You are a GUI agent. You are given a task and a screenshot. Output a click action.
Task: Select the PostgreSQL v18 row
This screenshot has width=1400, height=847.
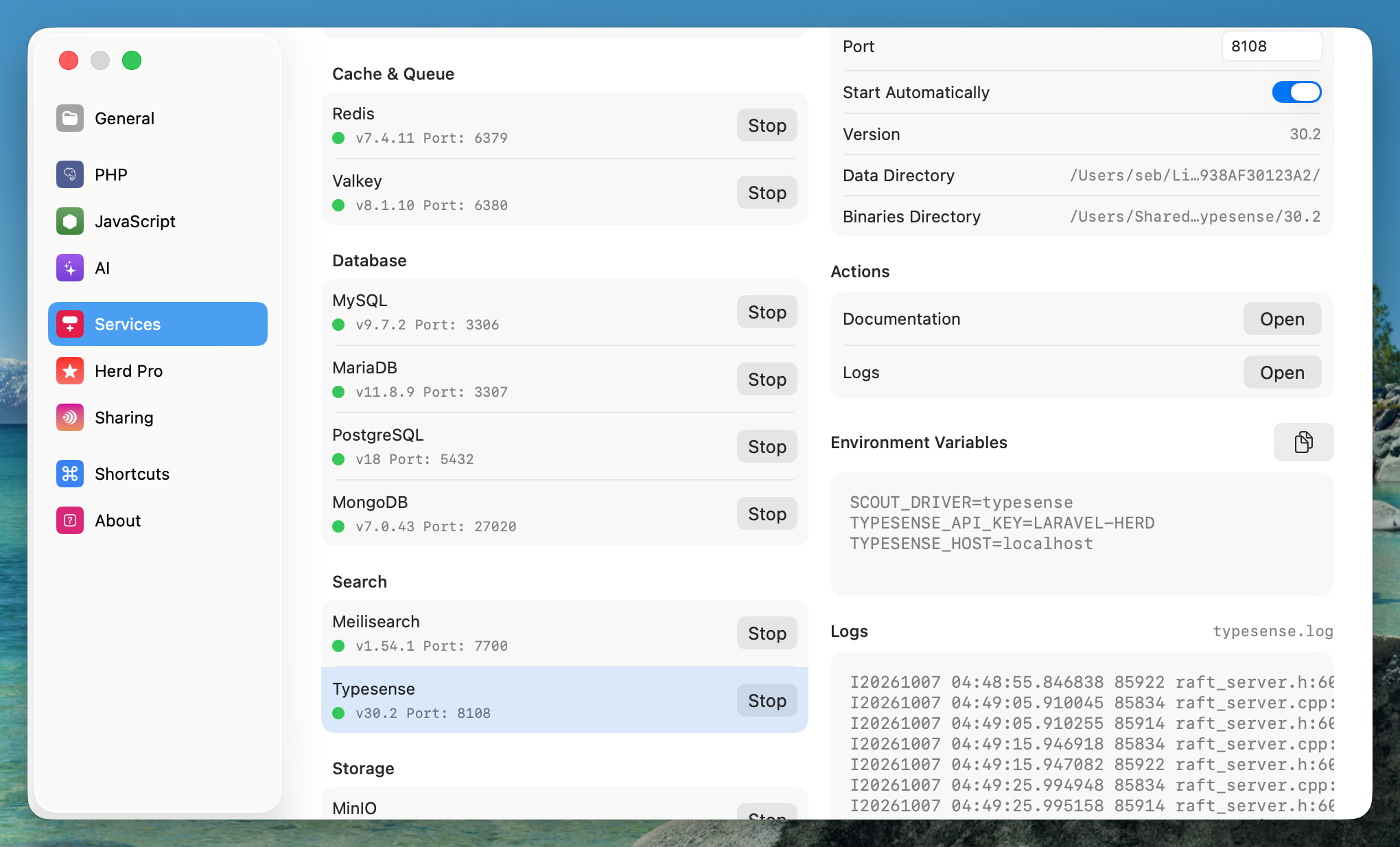[564, 446]
